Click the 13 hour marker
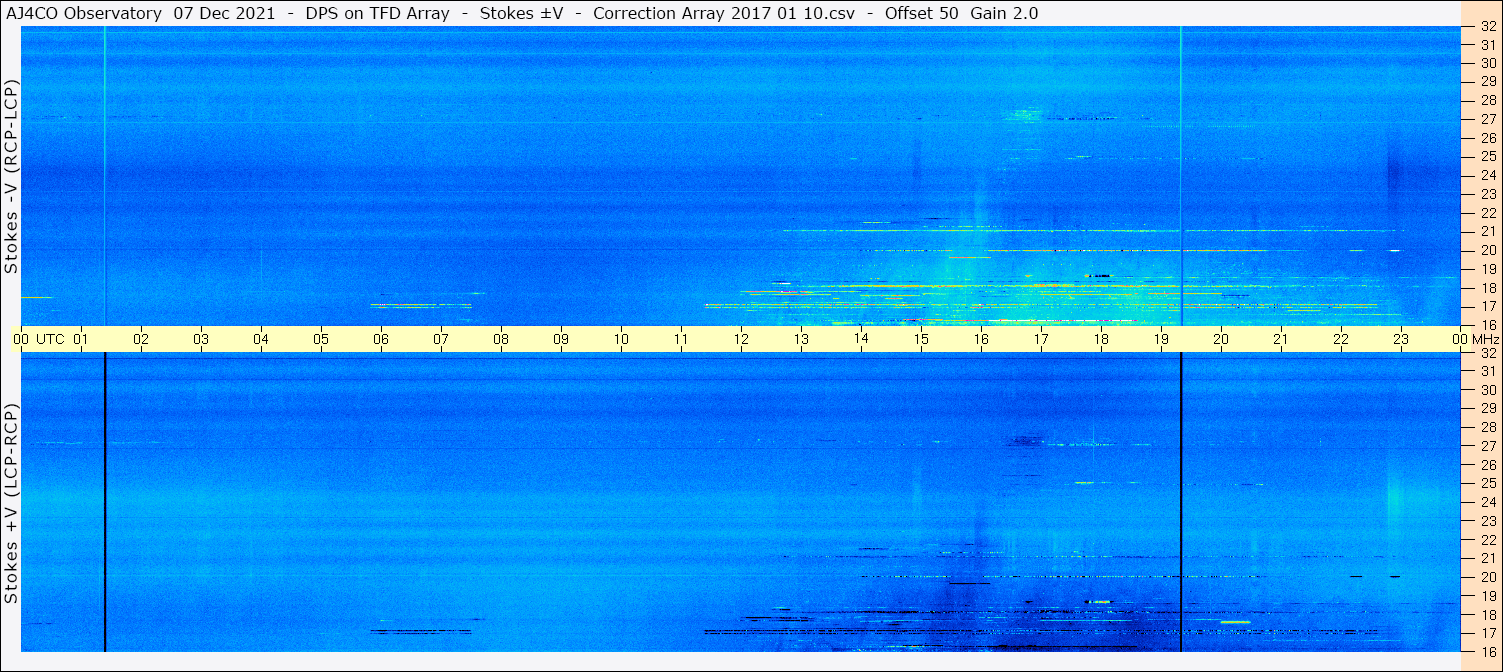The height and width of the screenshot is (672, 1503). click(x=801, y=339)
